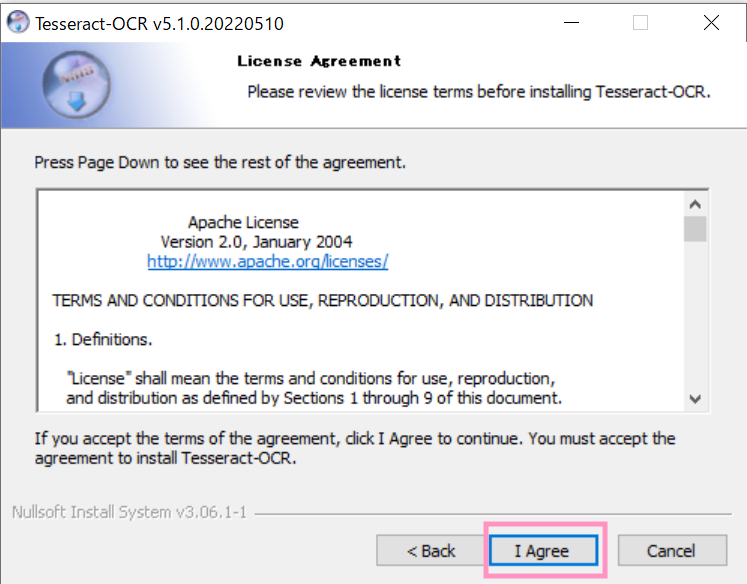Click the license scrollbar down arrow

click(x=695, y=399)
